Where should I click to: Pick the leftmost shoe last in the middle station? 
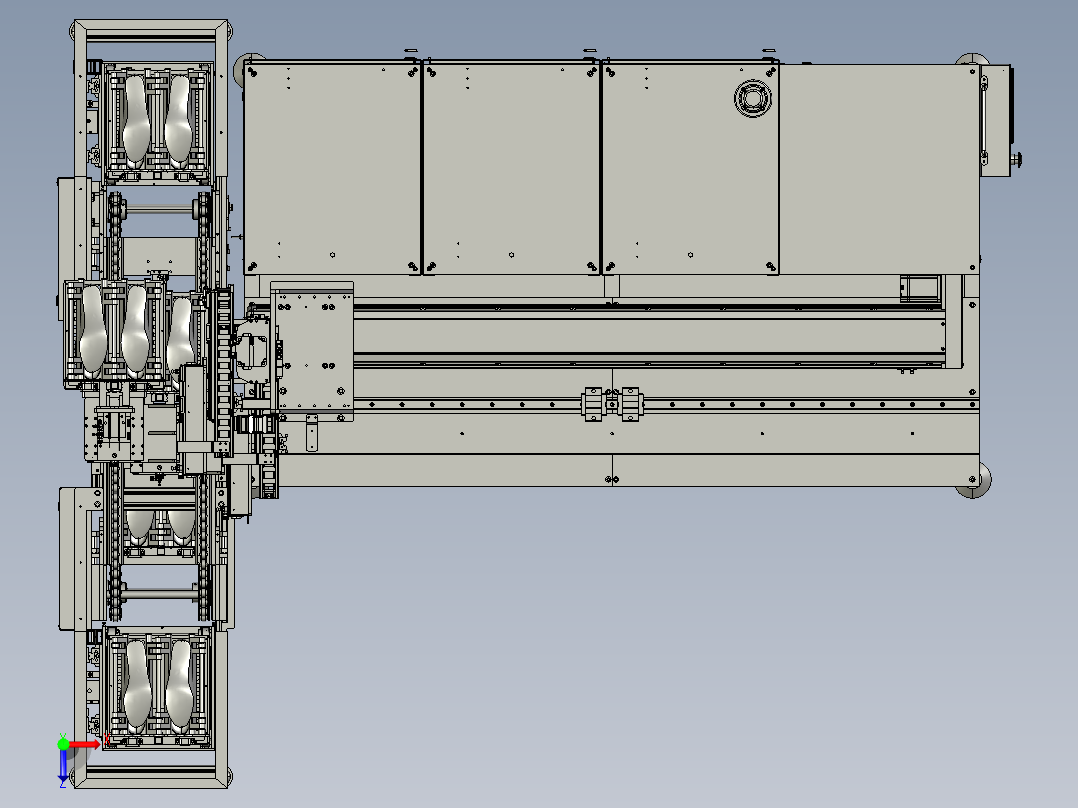pos(93,331)
